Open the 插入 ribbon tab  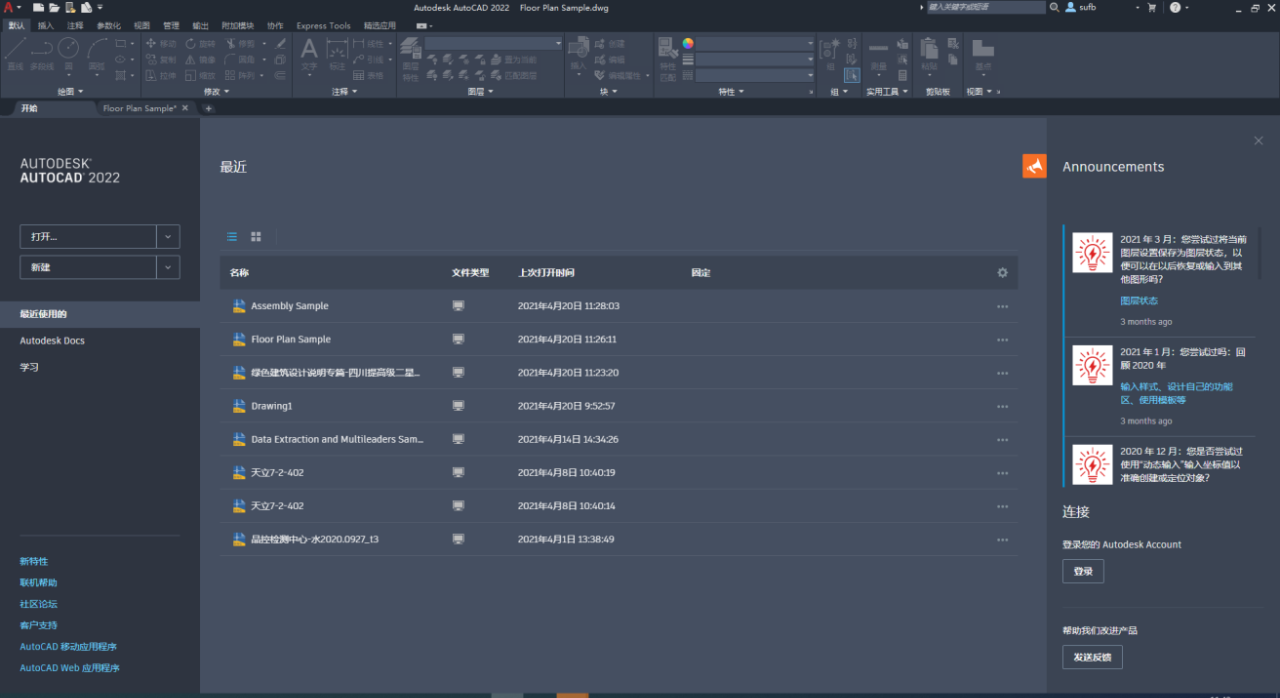(46, 26)
